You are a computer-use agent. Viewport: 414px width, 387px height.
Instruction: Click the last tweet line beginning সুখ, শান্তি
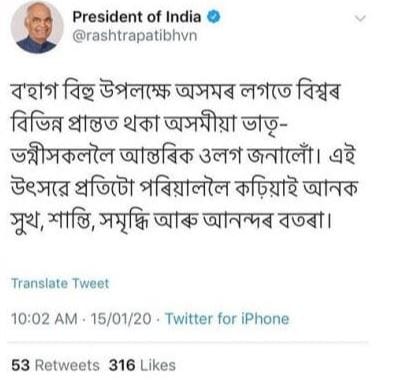click(172, 221)
